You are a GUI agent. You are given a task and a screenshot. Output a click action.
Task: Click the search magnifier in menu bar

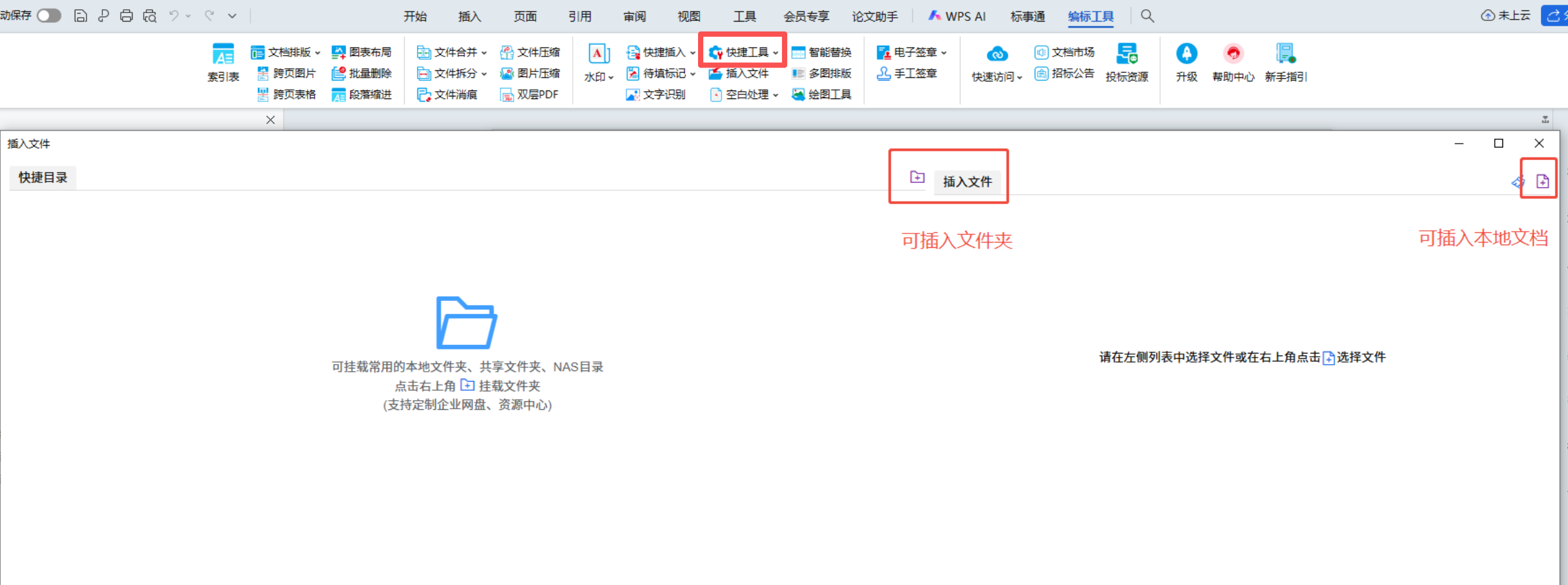(1147, 16)
